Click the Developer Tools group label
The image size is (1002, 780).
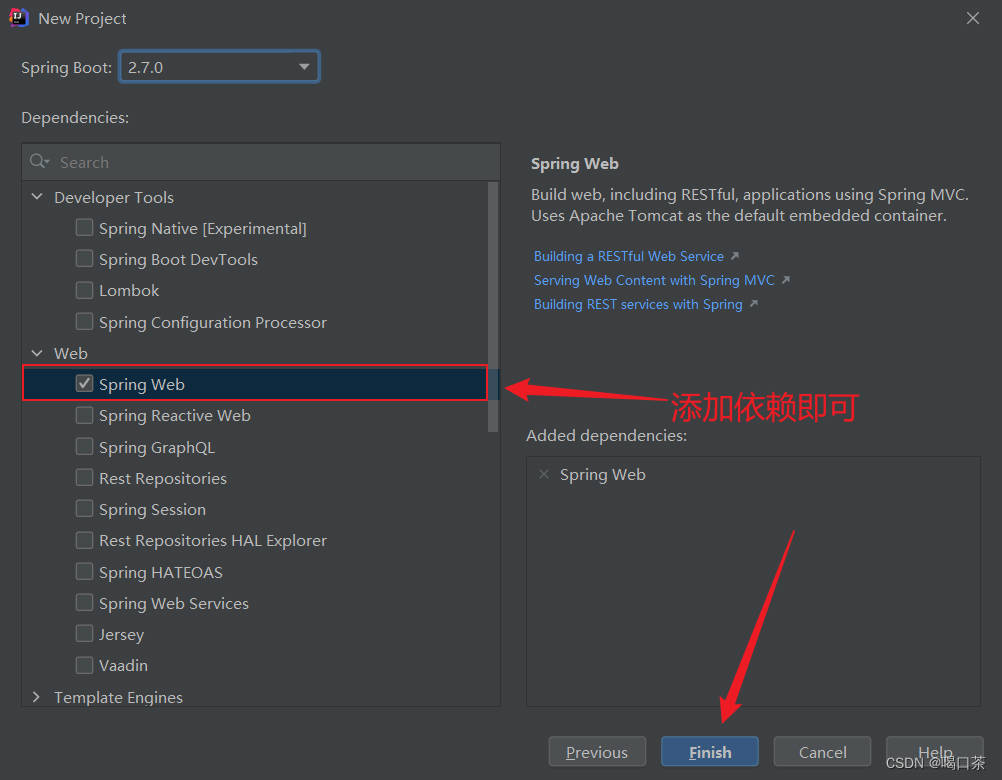click(x=114, y=197)
